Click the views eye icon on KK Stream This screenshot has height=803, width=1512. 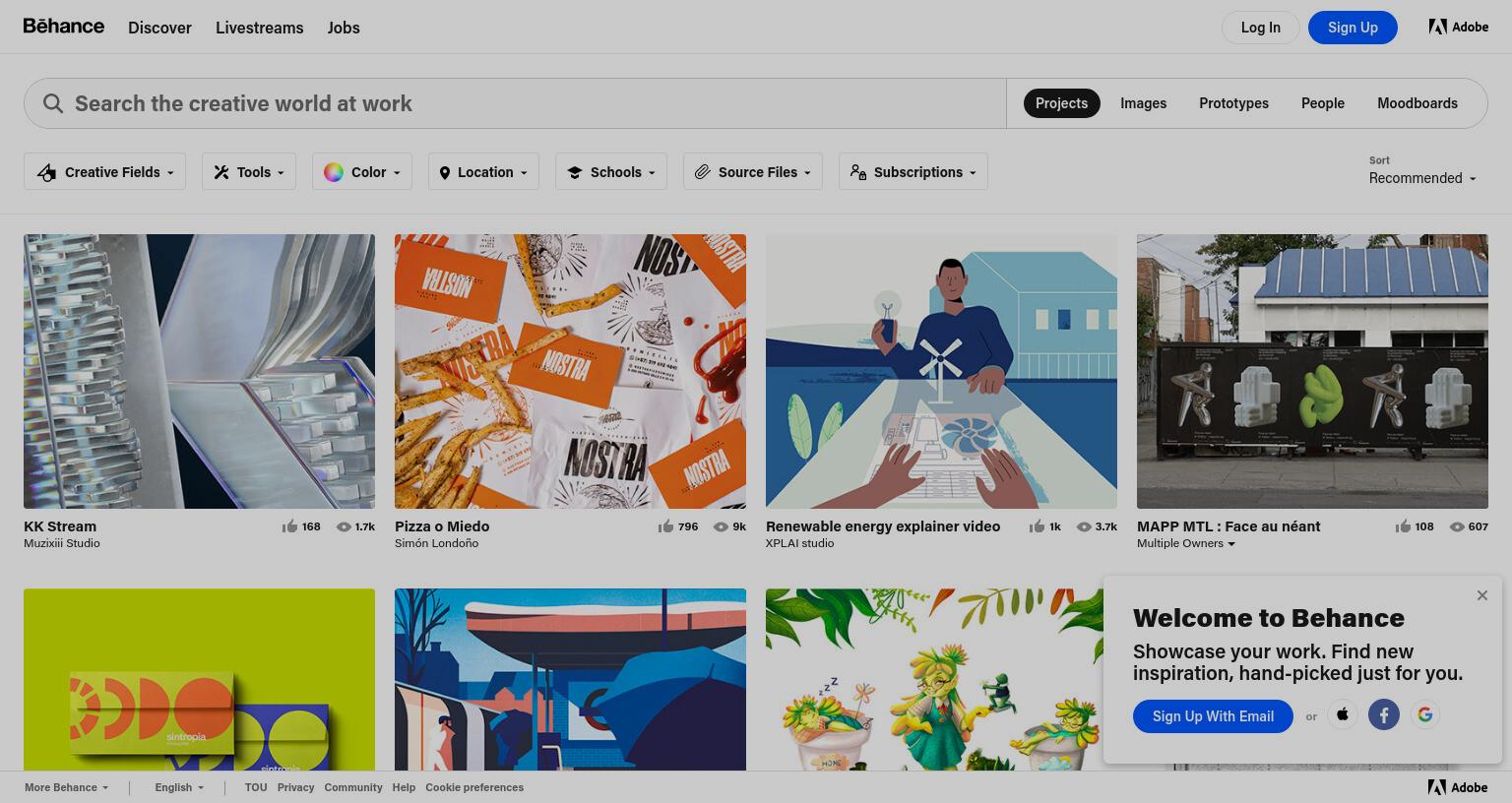click(x=344, y=526)
